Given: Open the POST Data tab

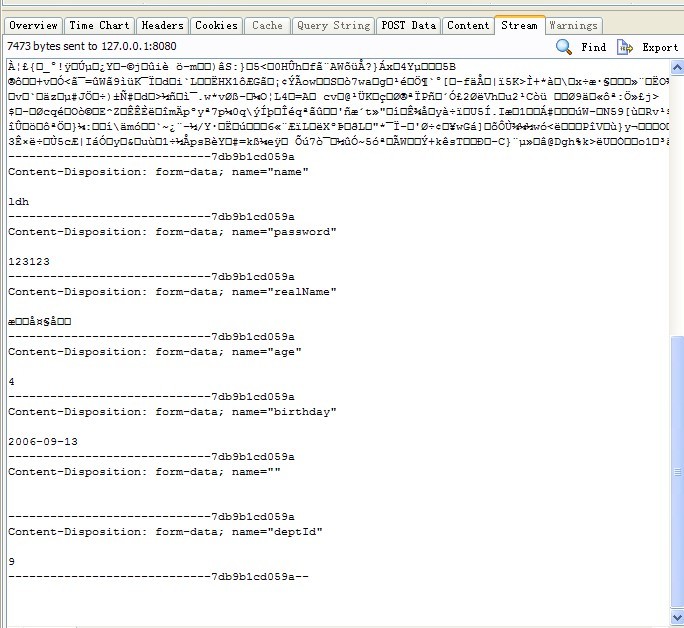Looking at the screenshot, I should [409, 25].
